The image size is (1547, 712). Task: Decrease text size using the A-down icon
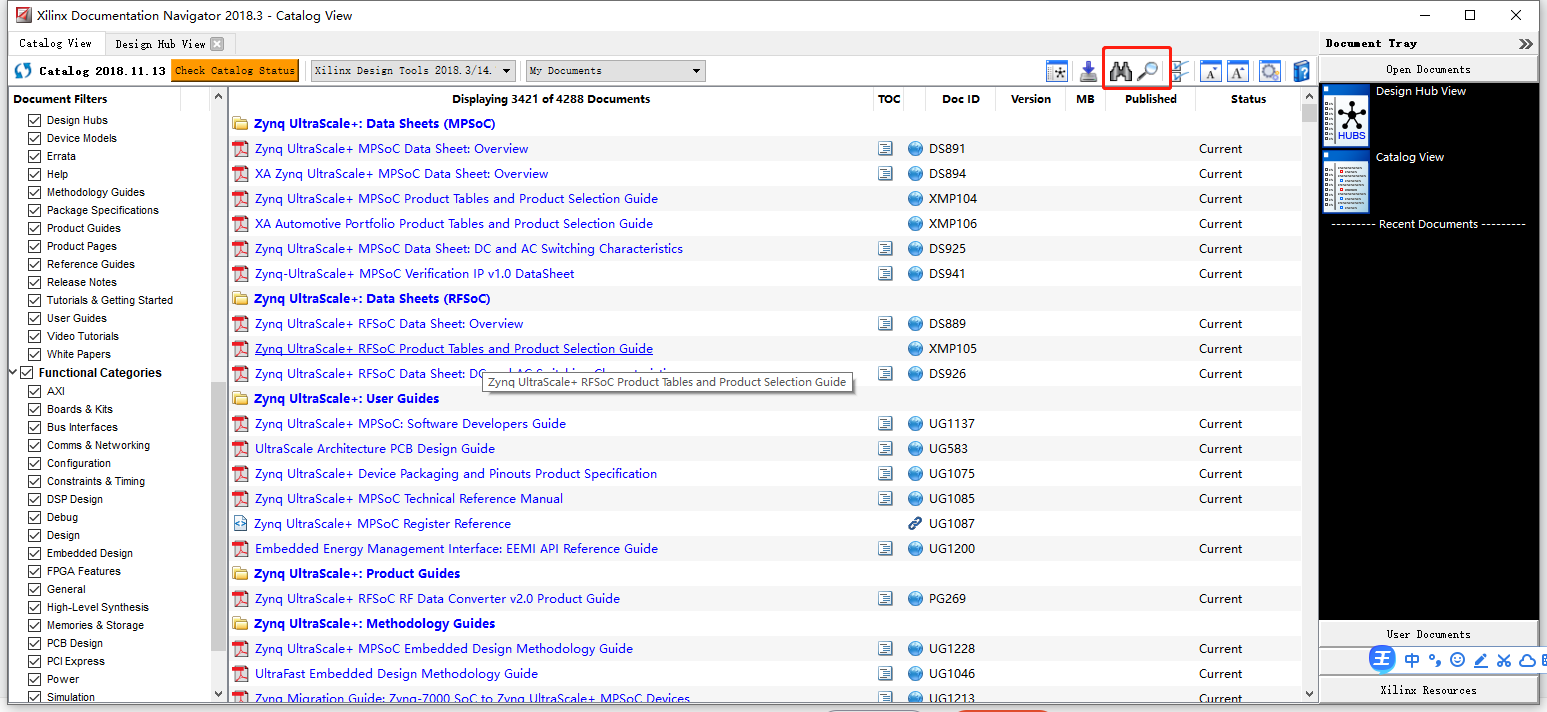point(1212,70)
